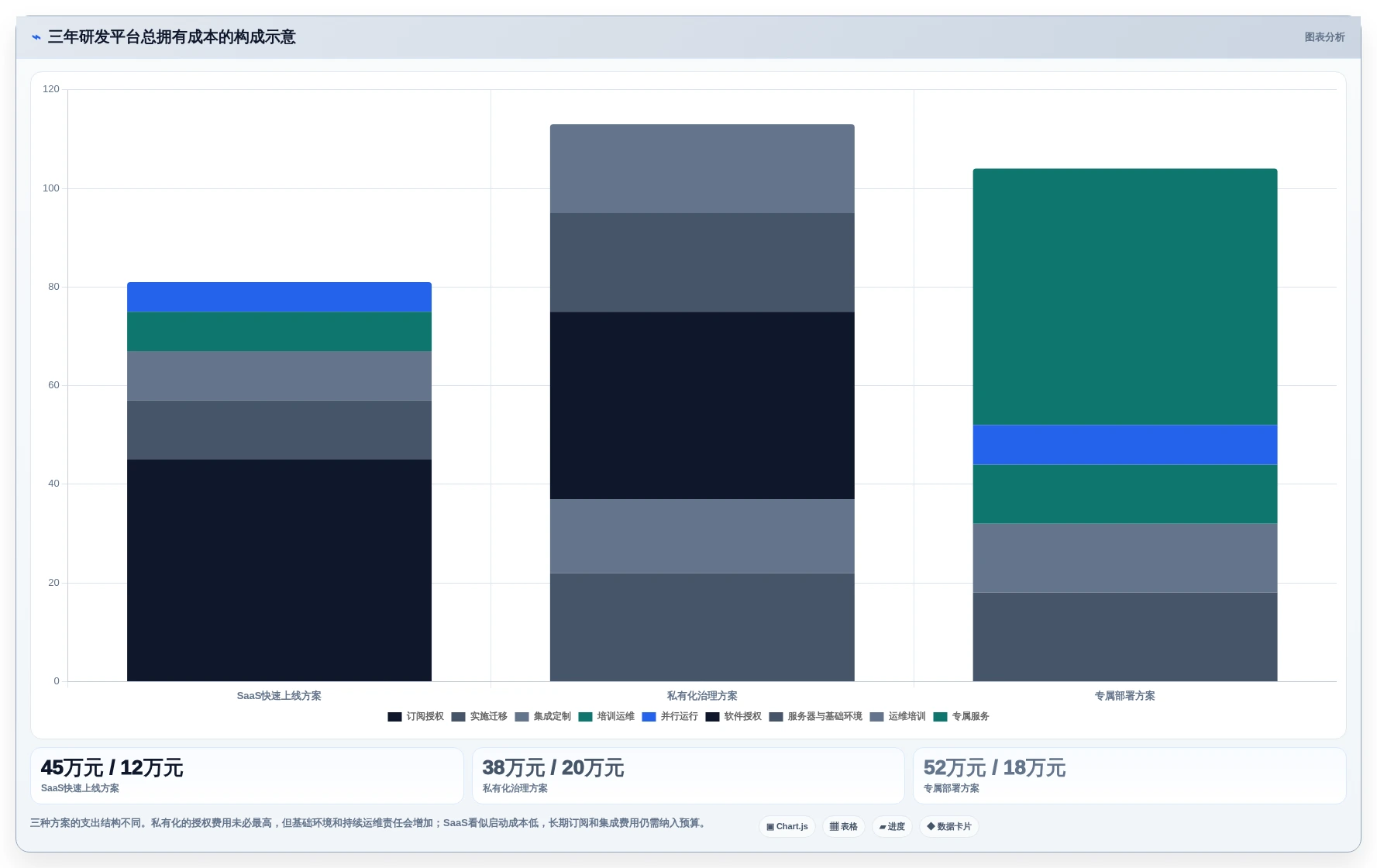This screenshot has width=1377, height=868.
Task: Click the 图表分析 label in header
Action: pyautogui.click(x=1324, y=37)
